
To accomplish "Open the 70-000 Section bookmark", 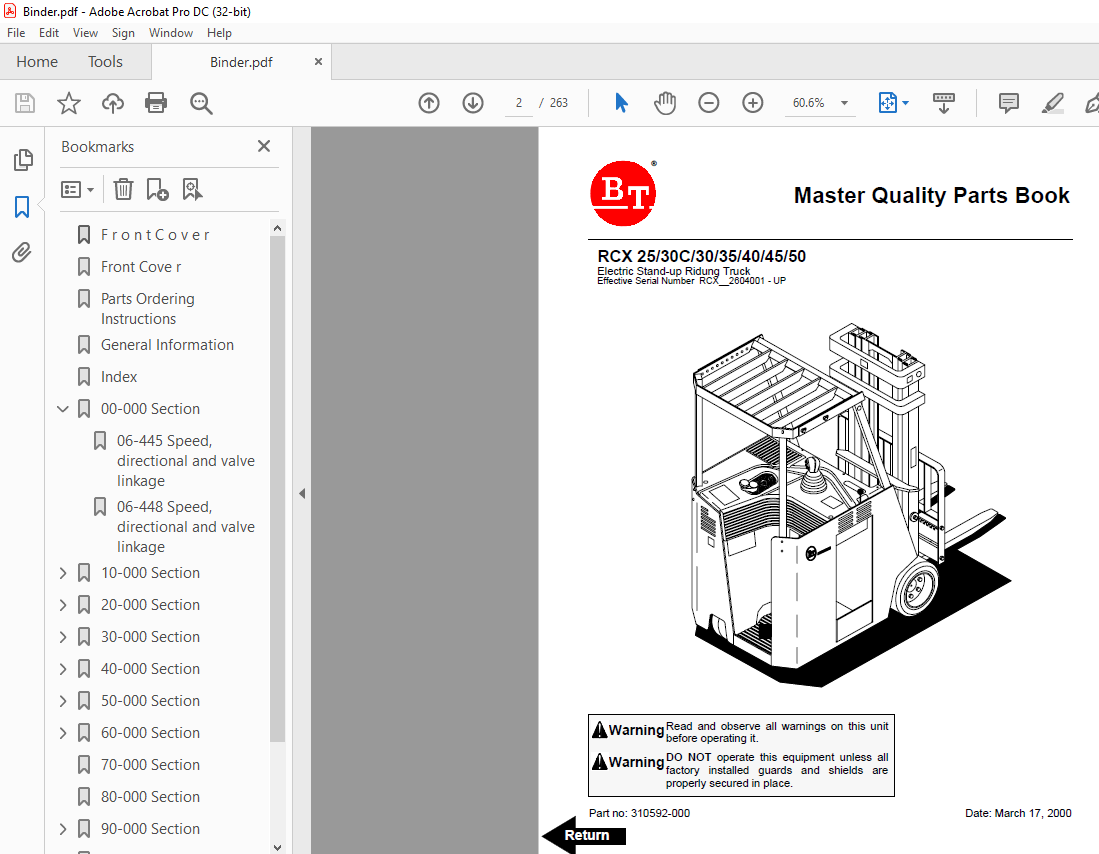I will click(x=150, y=765).
